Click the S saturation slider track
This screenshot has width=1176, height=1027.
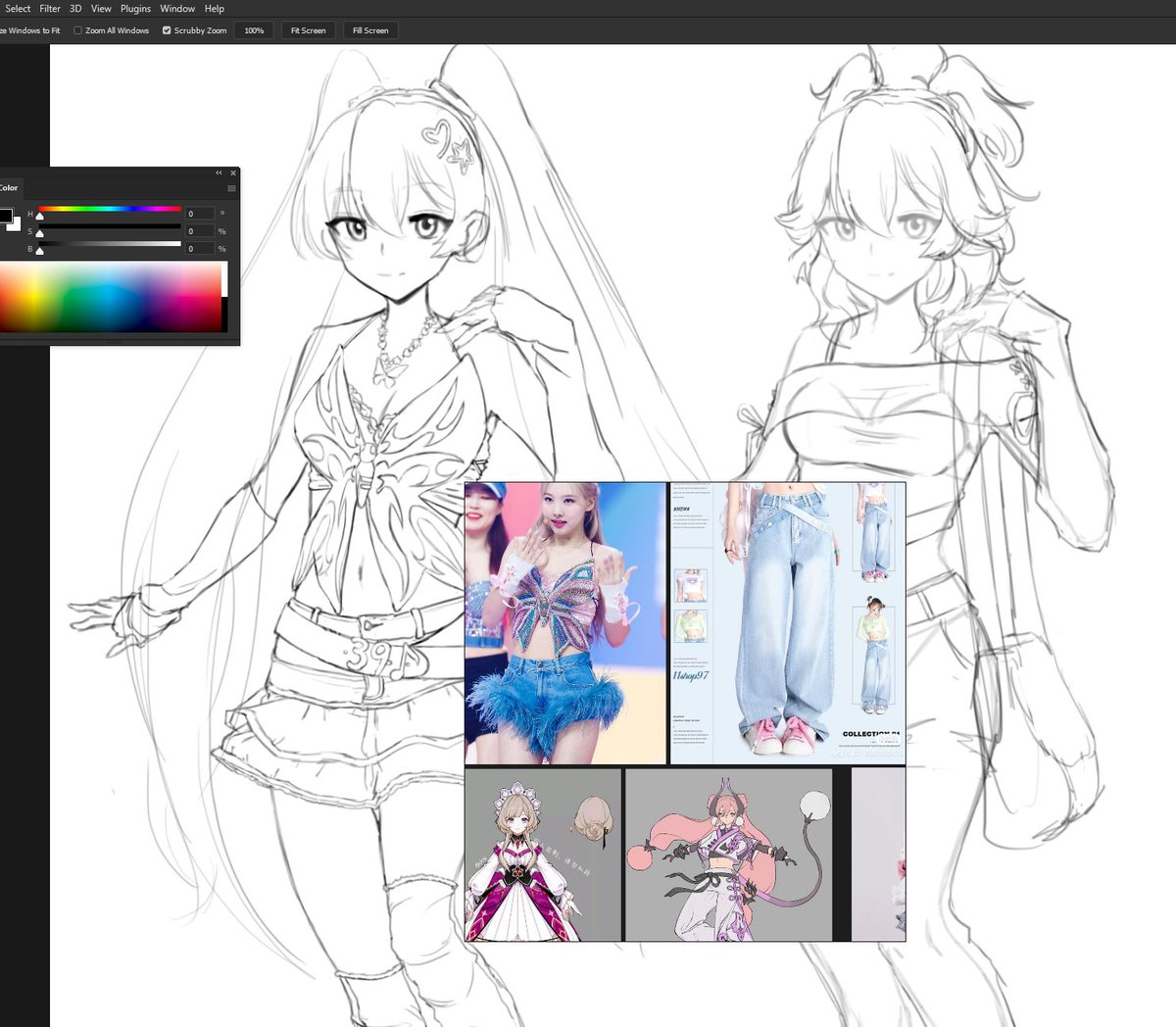110,226
